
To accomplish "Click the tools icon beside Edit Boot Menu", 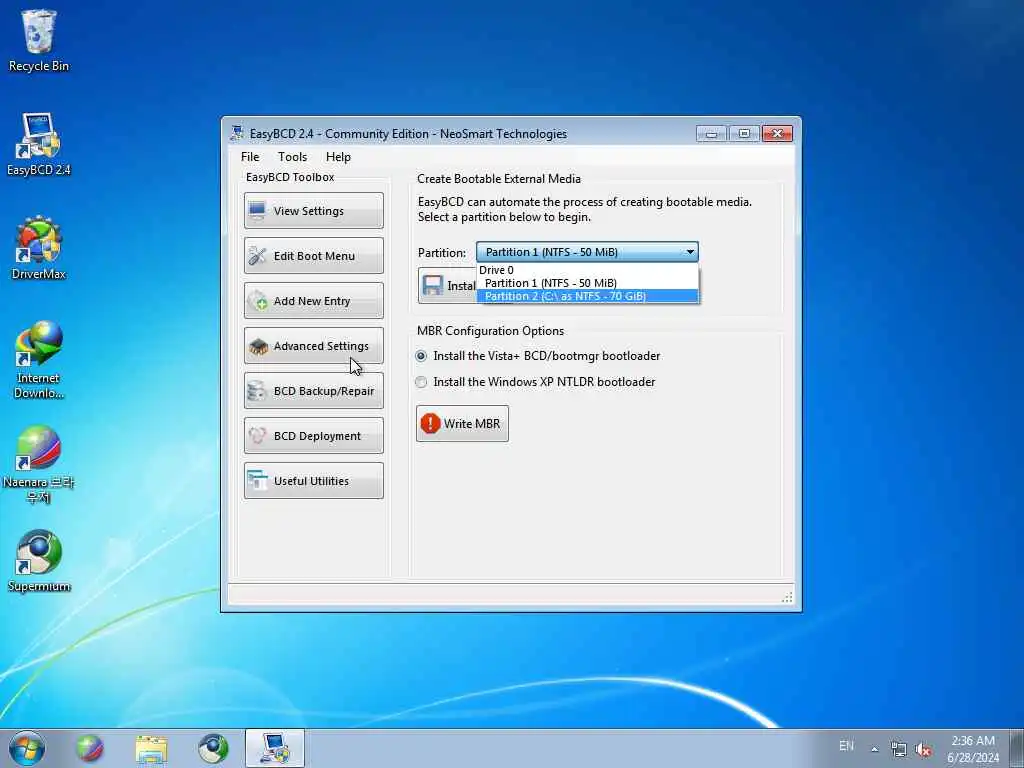I will point(257,255).
